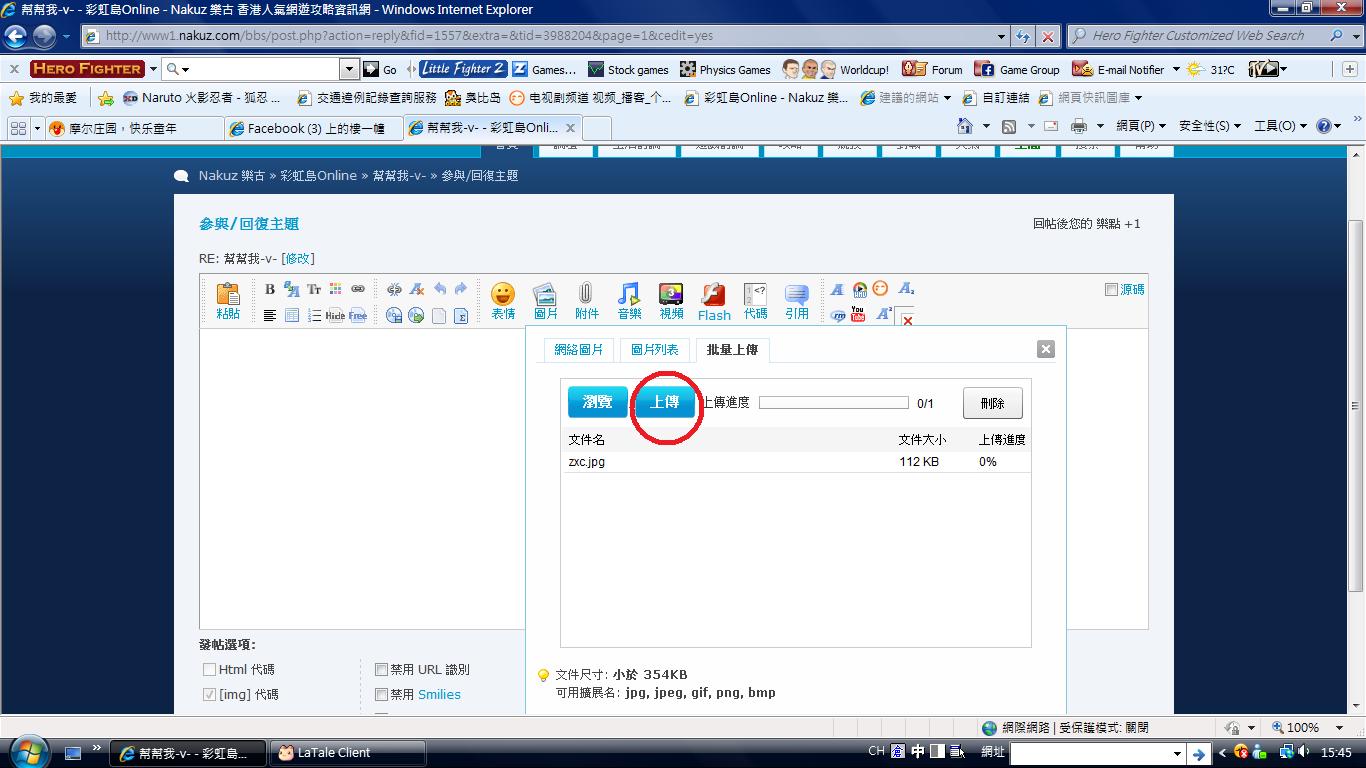Enable the 源碼 source mode checkbox
The height and width of the screenshot is (768, 1366).
coord(1111,289)
